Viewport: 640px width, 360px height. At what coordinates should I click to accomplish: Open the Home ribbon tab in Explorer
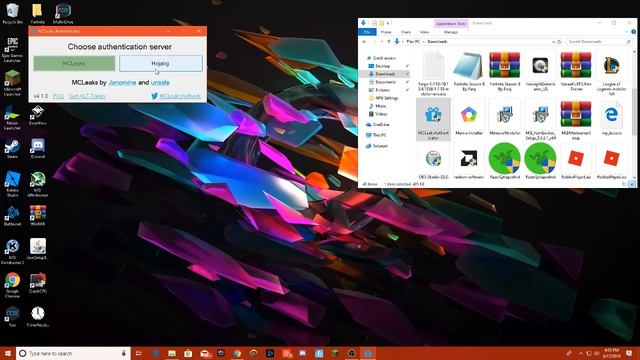click(386, 32)
